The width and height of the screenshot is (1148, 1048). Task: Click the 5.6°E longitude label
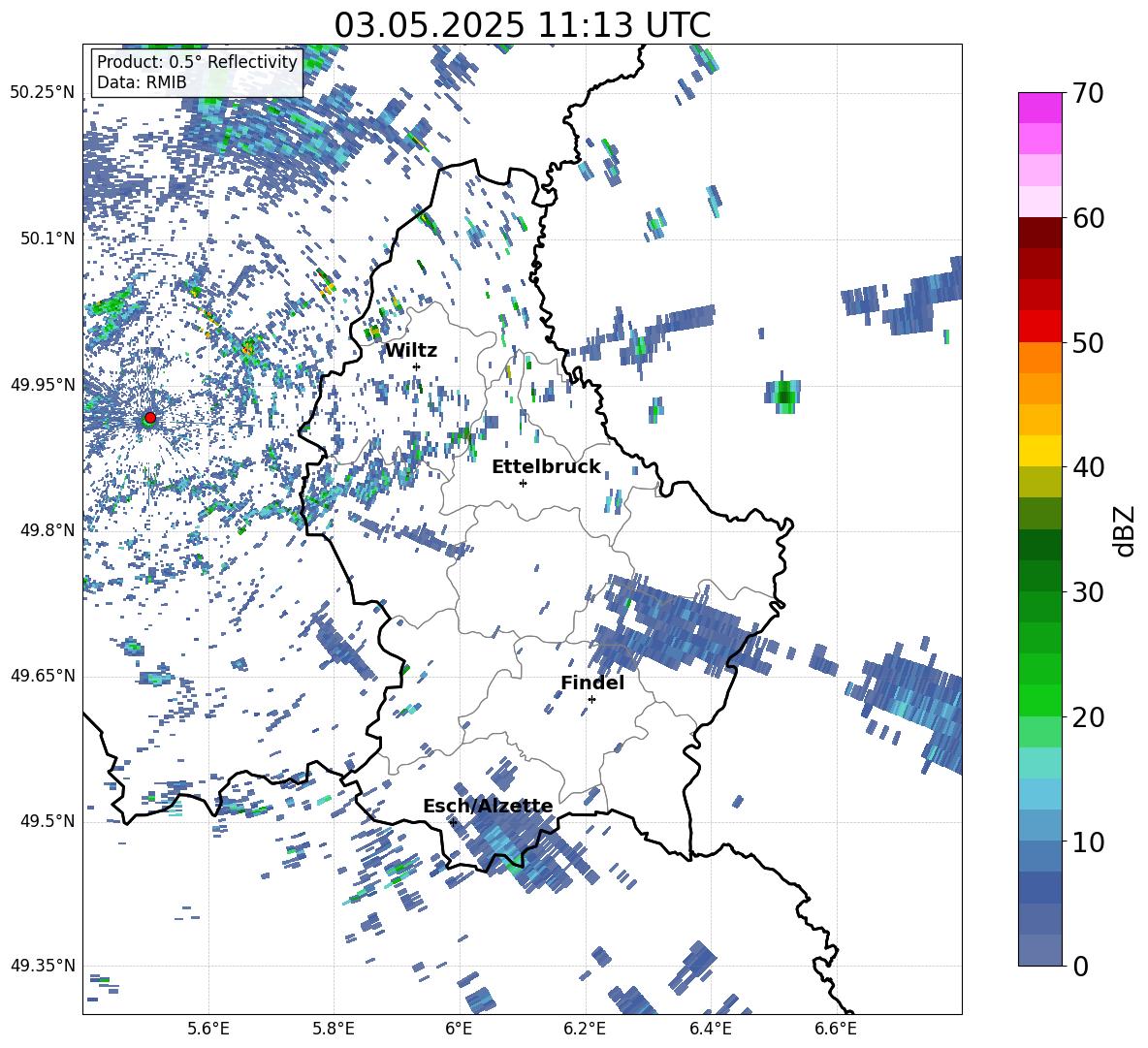[x=207, y=1030]
